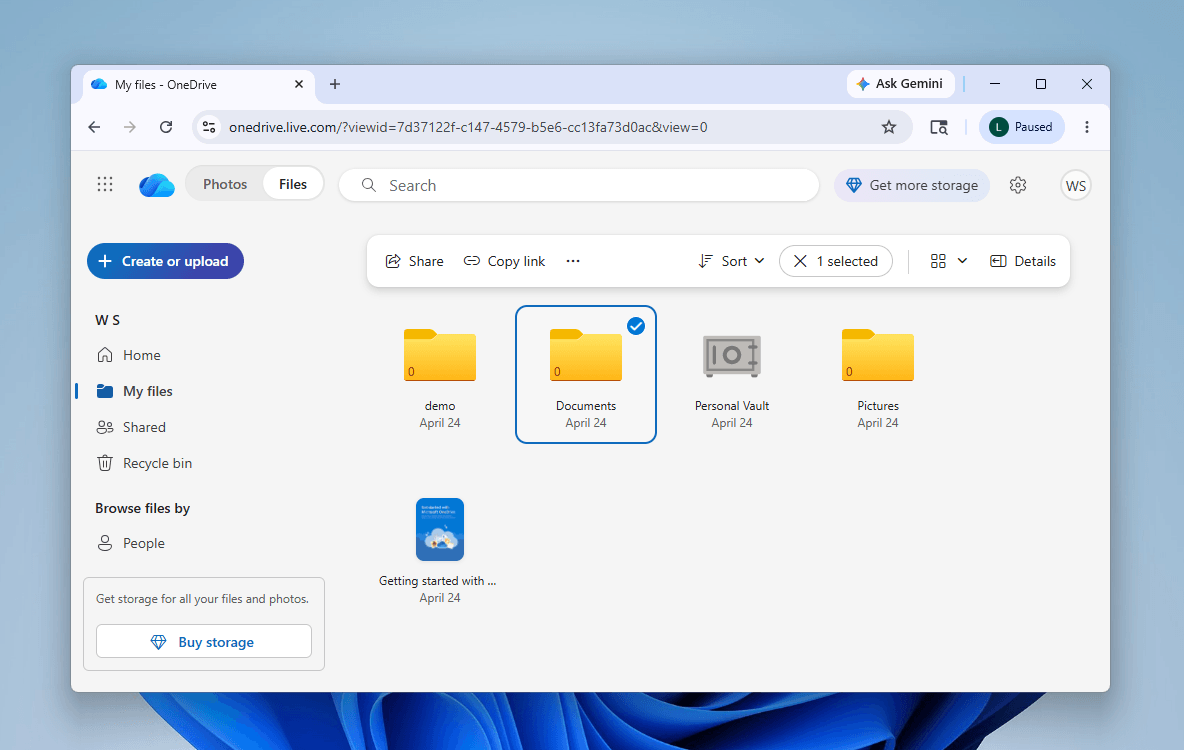Open the demo folder
The height and width of the screenshot is (750, 1184).
click(x=439, y=355)
